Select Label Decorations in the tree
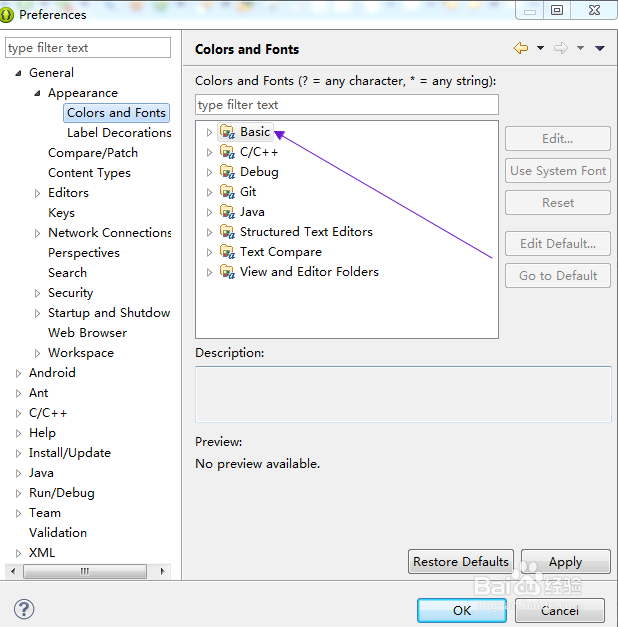The height and width of the screenshot is (627, 618). [x=119, y=133]
